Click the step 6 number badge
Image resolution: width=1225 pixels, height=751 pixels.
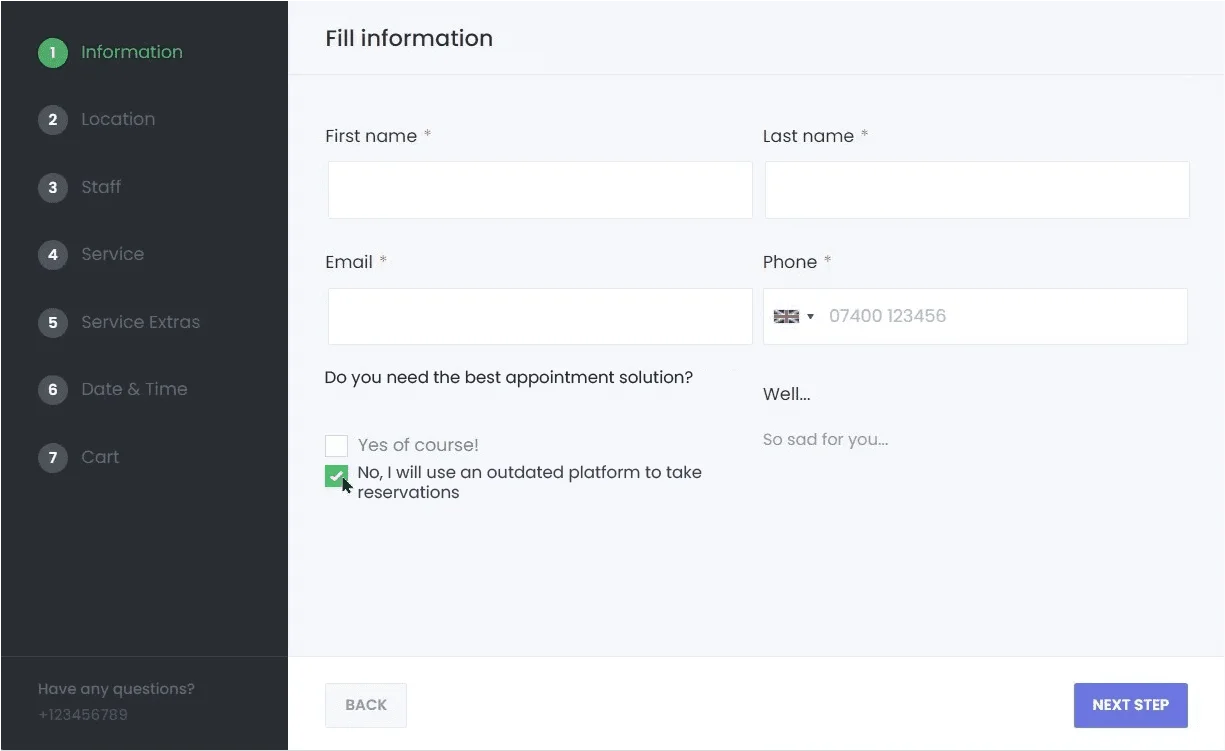(x=53, y=390)
